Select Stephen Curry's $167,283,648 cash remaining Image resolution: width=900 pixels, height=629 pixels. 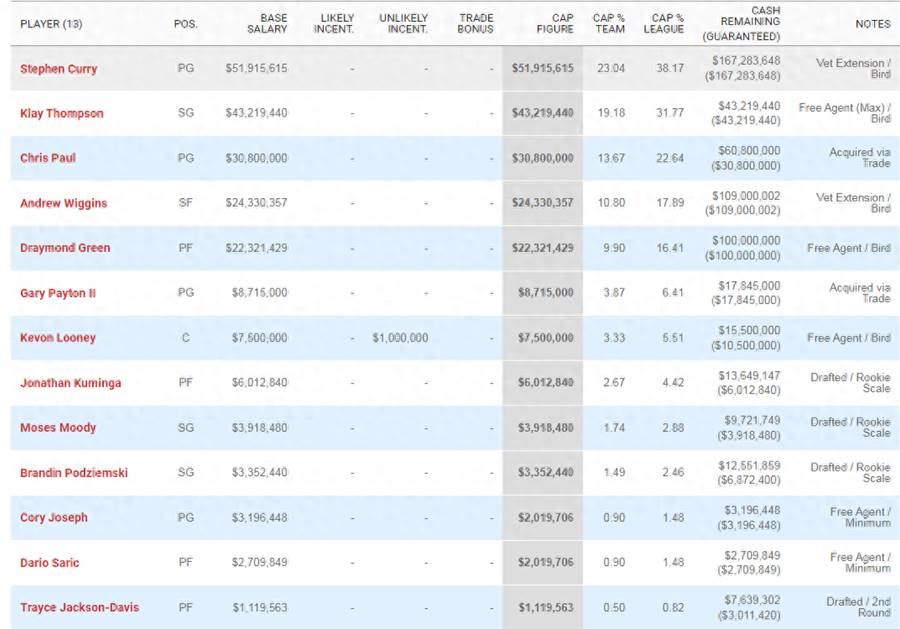746,60
